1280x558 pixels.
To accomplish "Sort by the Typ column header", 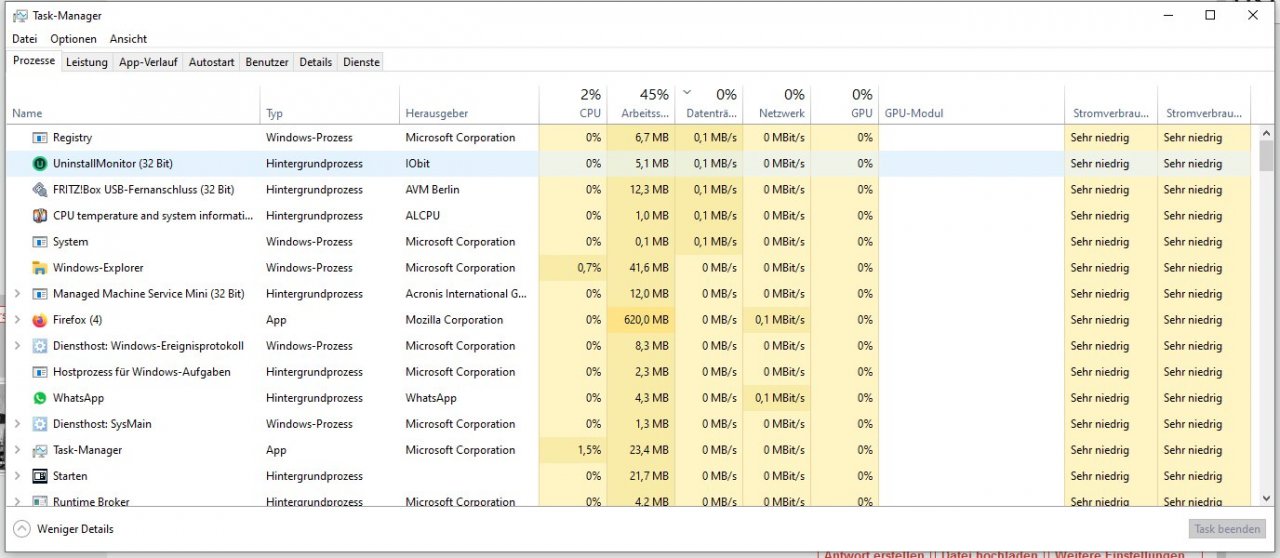I will click(330, 104).
